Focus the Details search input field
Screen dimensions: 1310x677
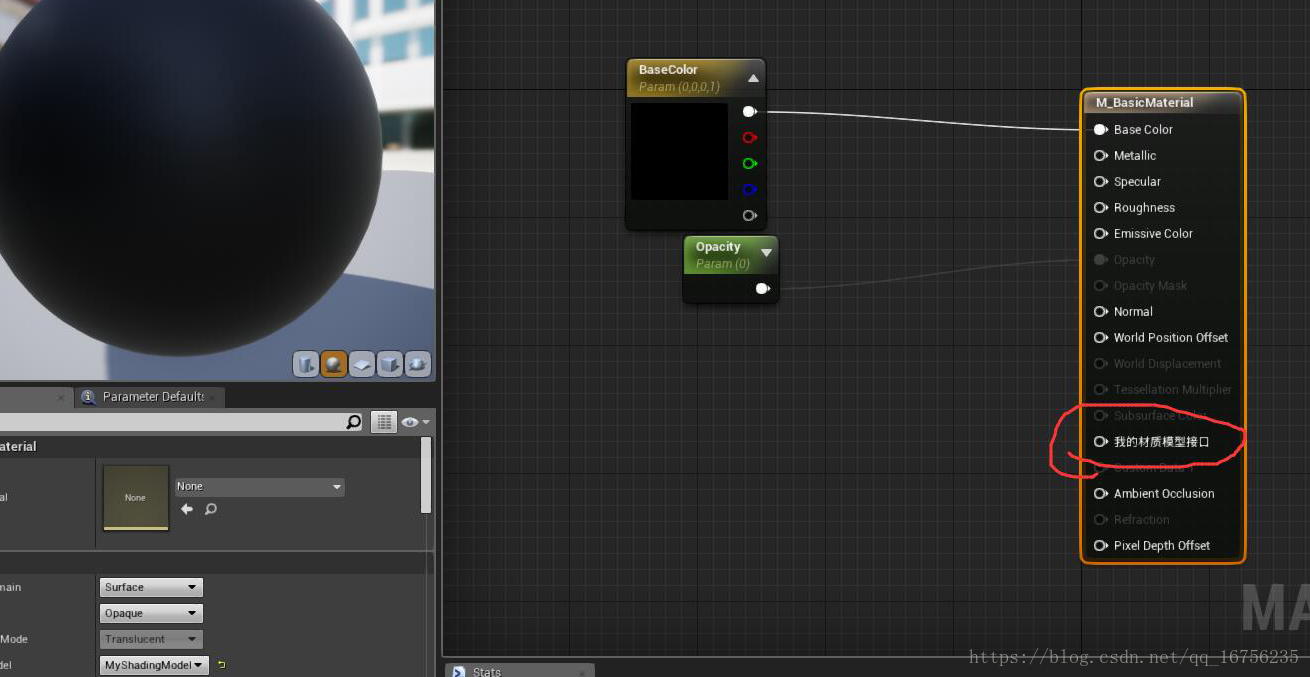[172, 422]
